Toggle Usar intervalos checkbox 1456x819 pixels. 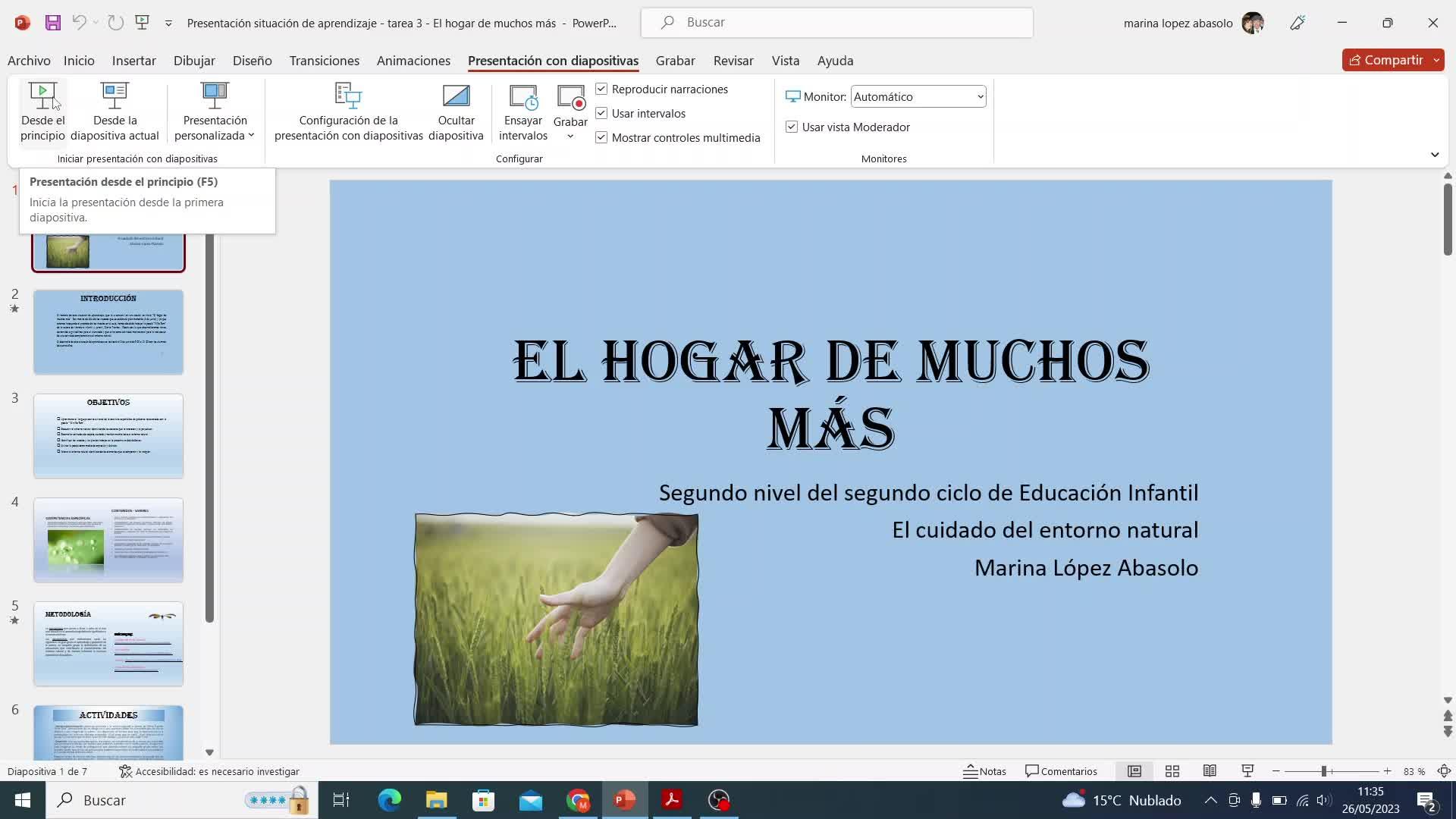point(601,114)
